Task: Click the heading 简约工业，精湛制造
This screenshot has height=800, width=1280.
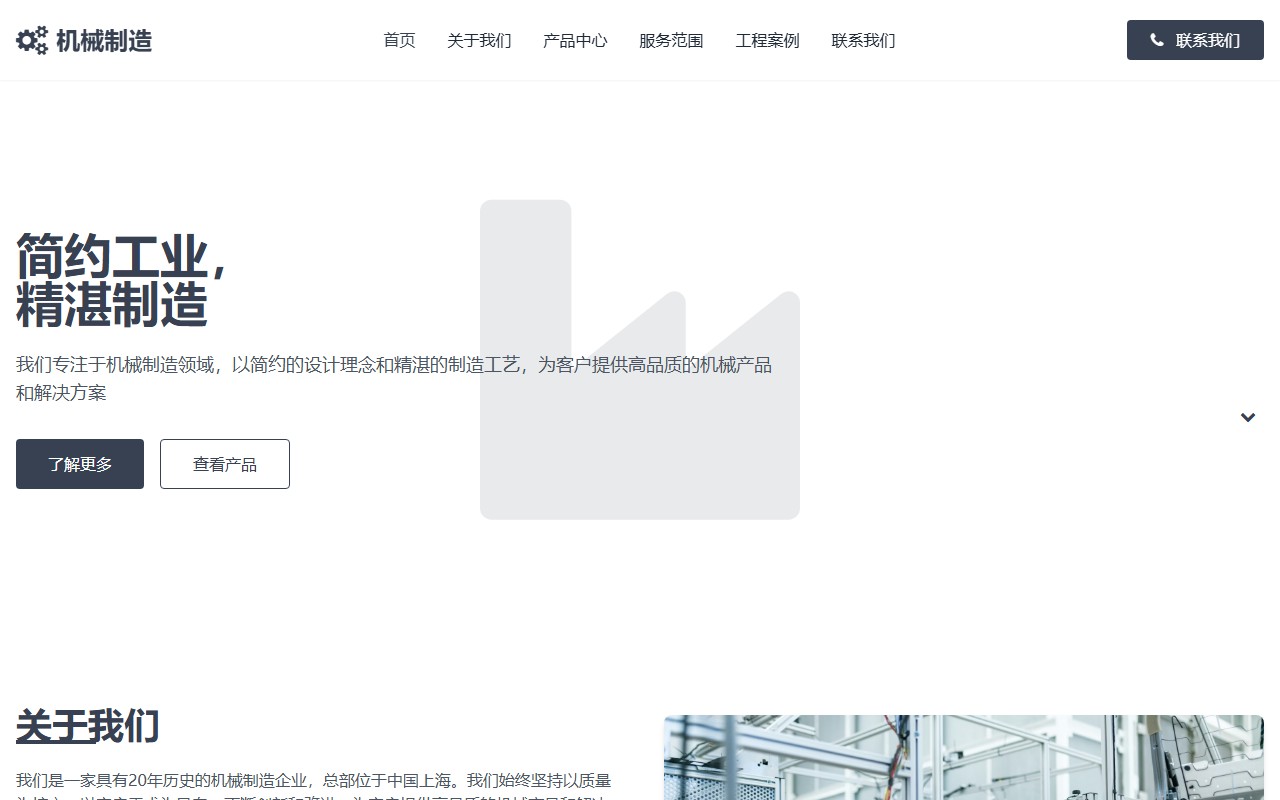Action: tap(120, 280)
